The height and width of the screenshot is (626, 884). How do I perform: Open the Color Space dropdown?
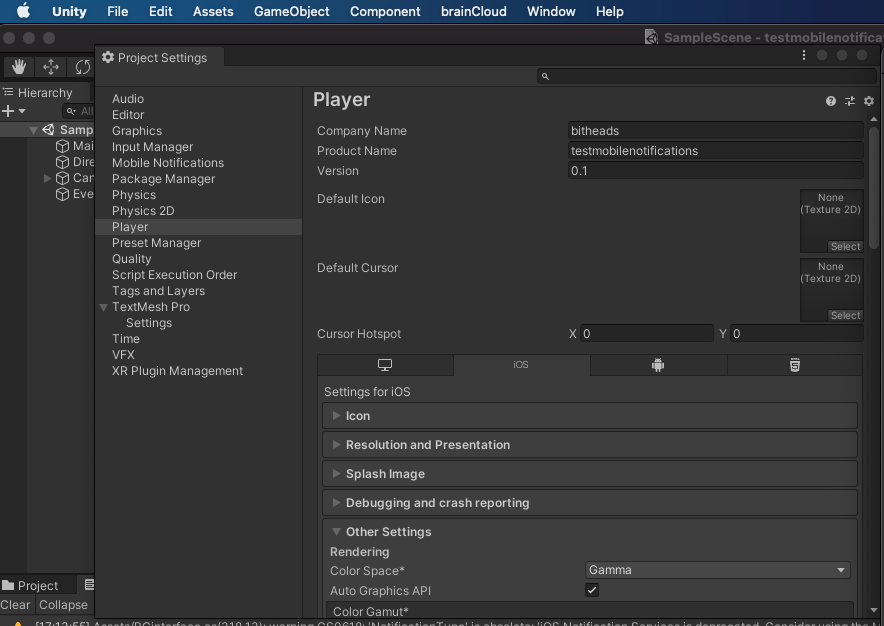pos(718,570)
